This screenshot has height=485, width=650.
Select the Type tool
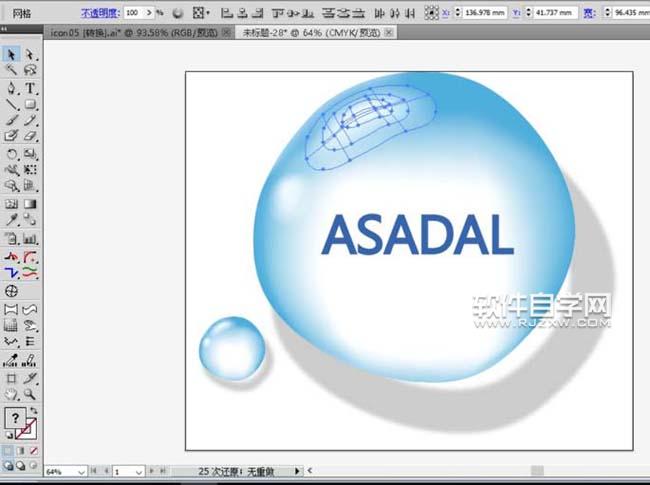click(30, 88)
